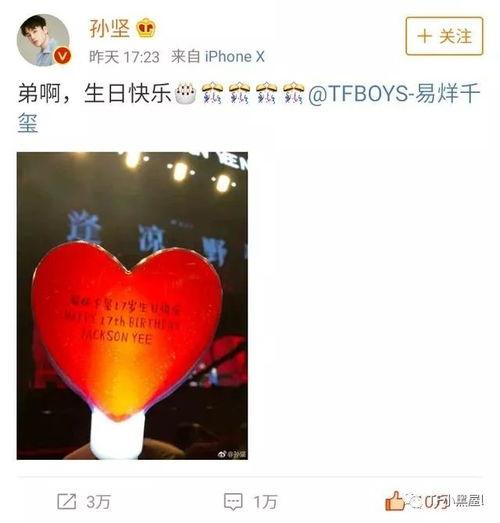Click the post text 弟啊,生日快乐
Image resolution: width=500 pixels, height=523 pixels.
click(94, 93)
